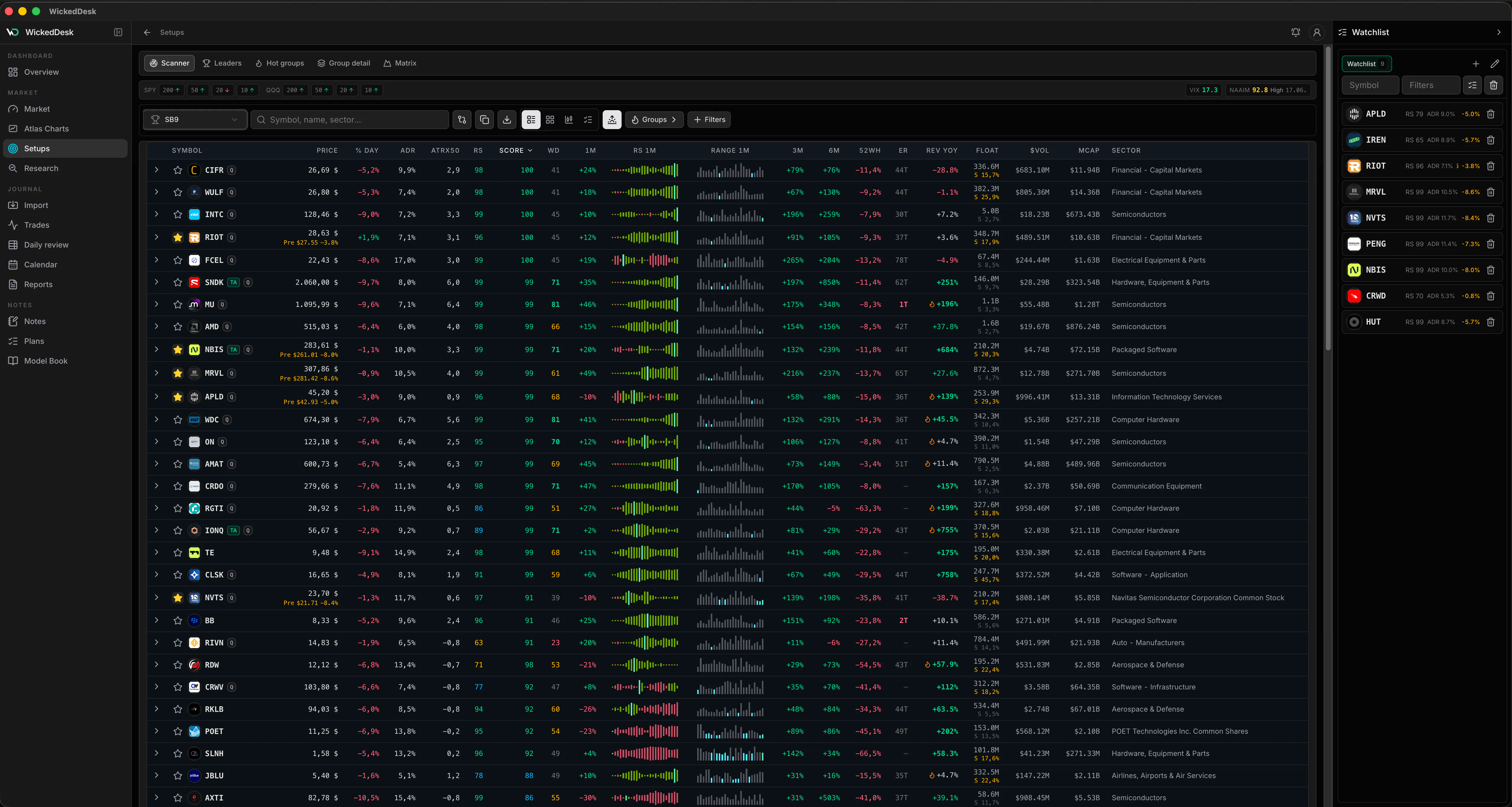The image size is (1512, 807).
Task: Open the Research page
Action: [65, 168]
